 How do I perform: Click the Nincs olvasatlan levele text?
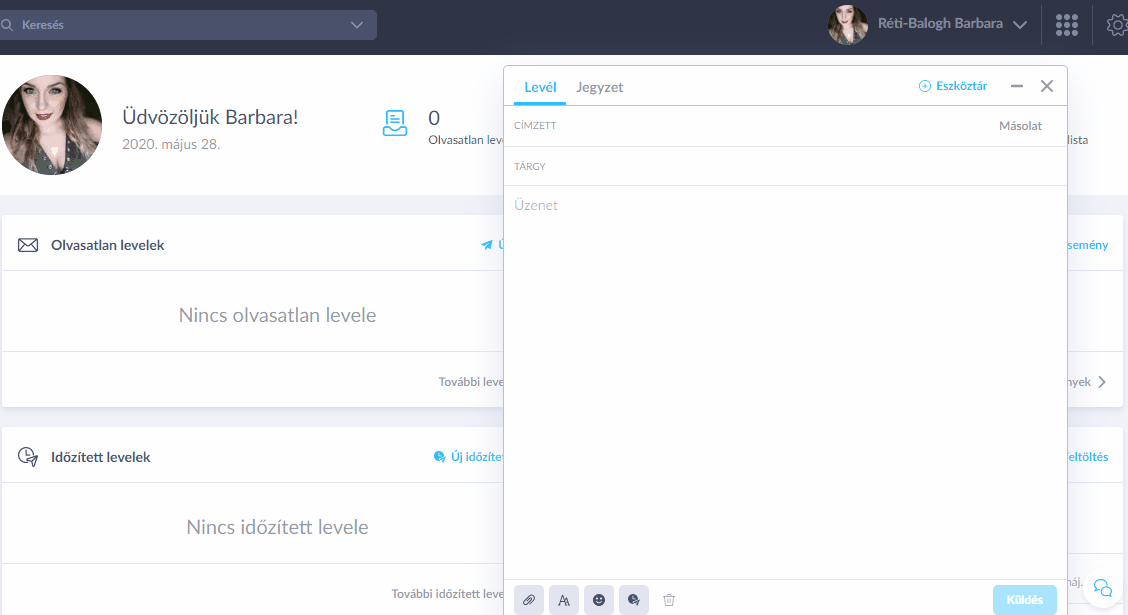click(x=278, y=315)
